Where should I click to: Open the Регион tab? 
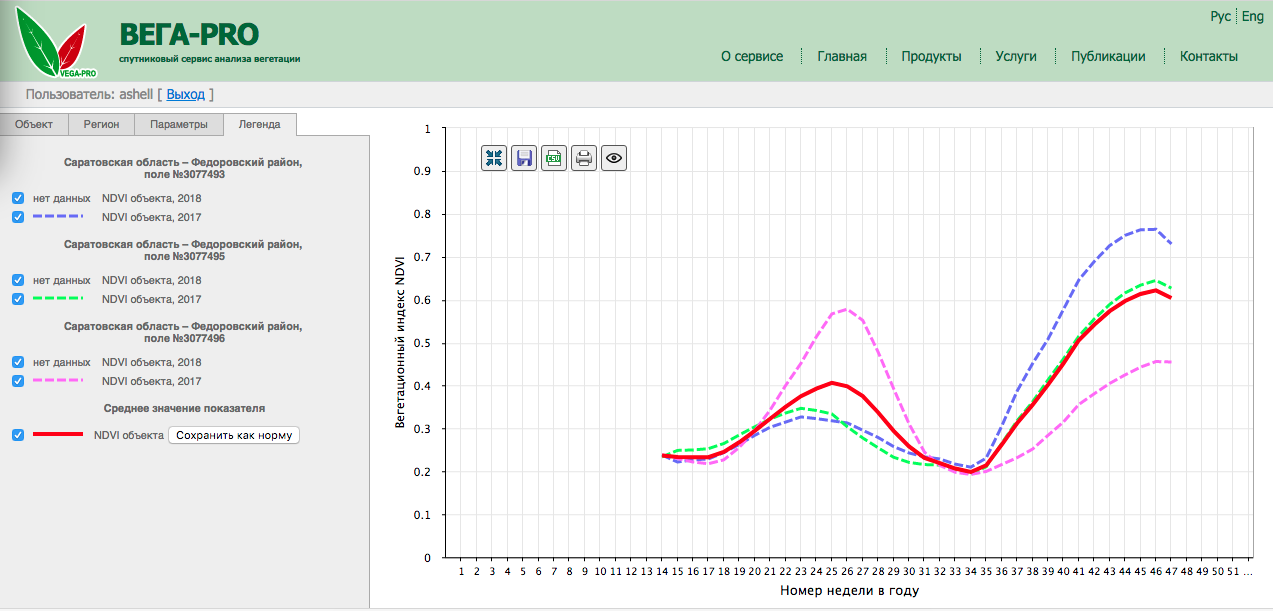101,125
